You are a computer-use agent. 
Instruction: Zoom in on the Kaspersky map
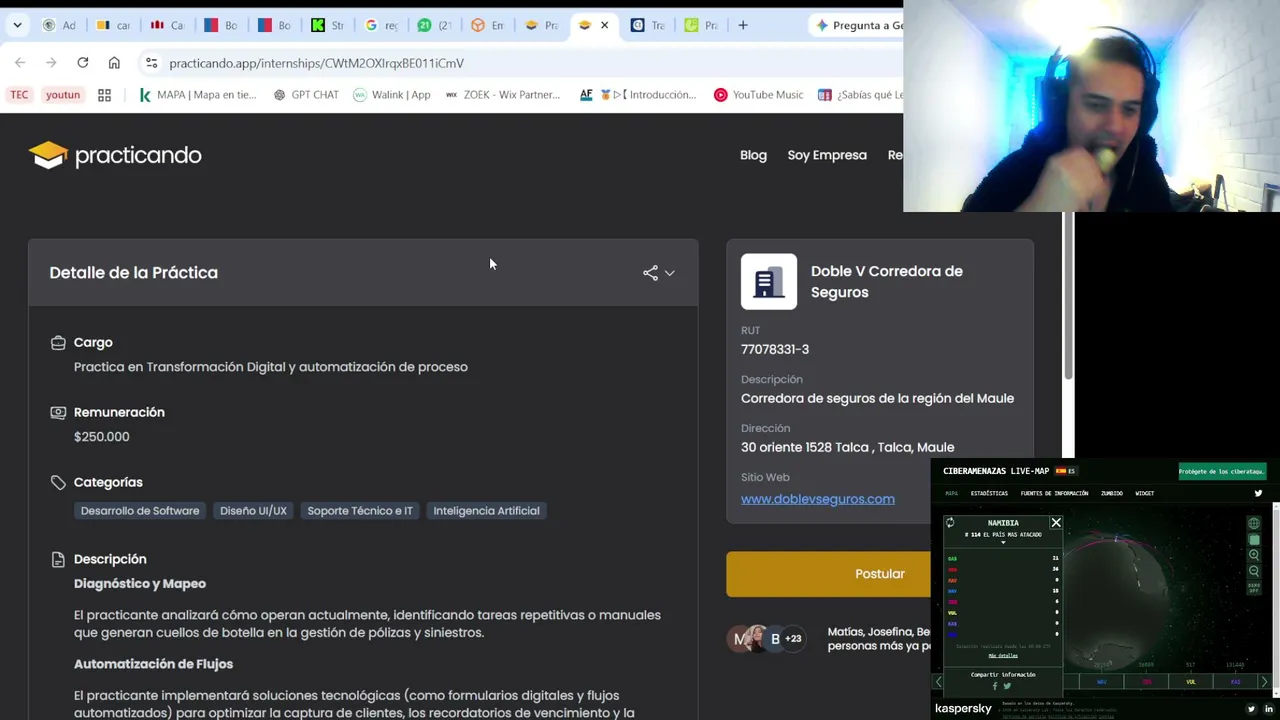pos(1254,555)
